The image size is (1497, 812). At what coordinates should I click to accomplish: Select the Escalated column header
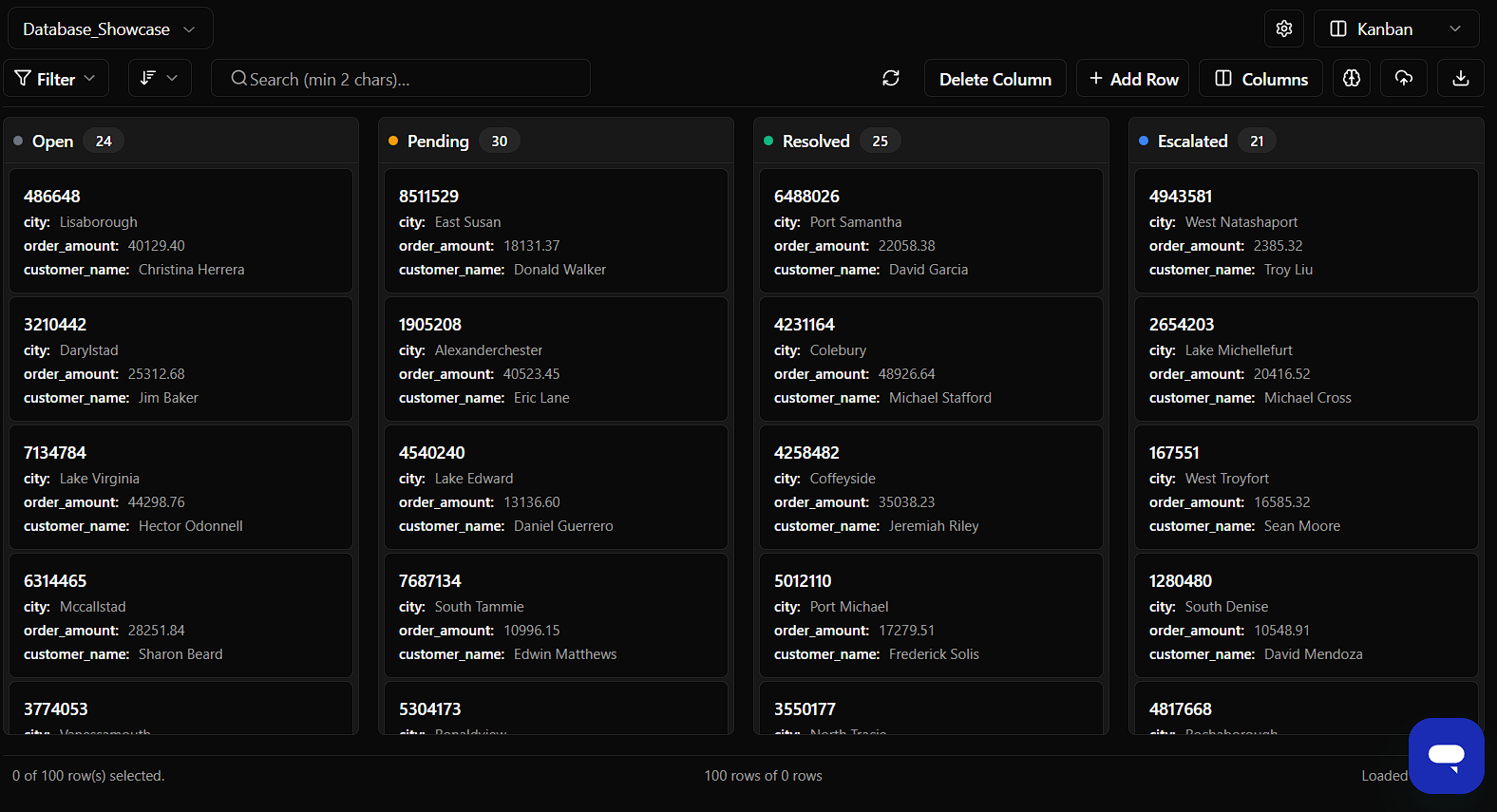[x=1192, y=142]
